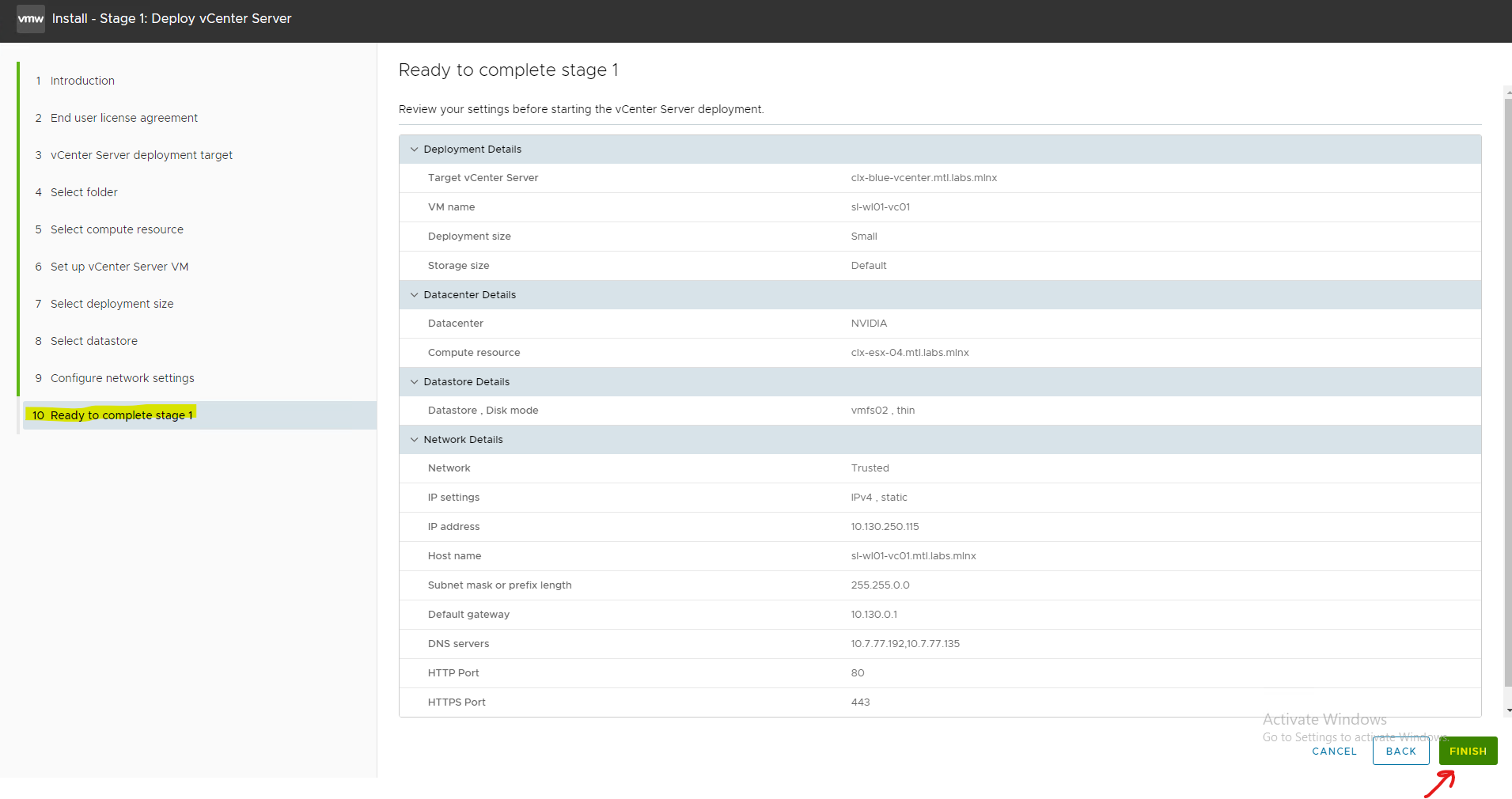Click the IP address value 10.130.250.115
The image size is (1512, 799).
pos(885,527)
